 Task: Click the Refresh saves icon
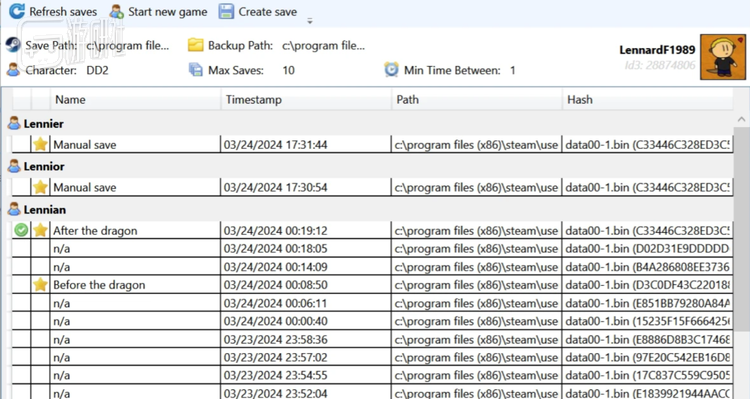17,11
